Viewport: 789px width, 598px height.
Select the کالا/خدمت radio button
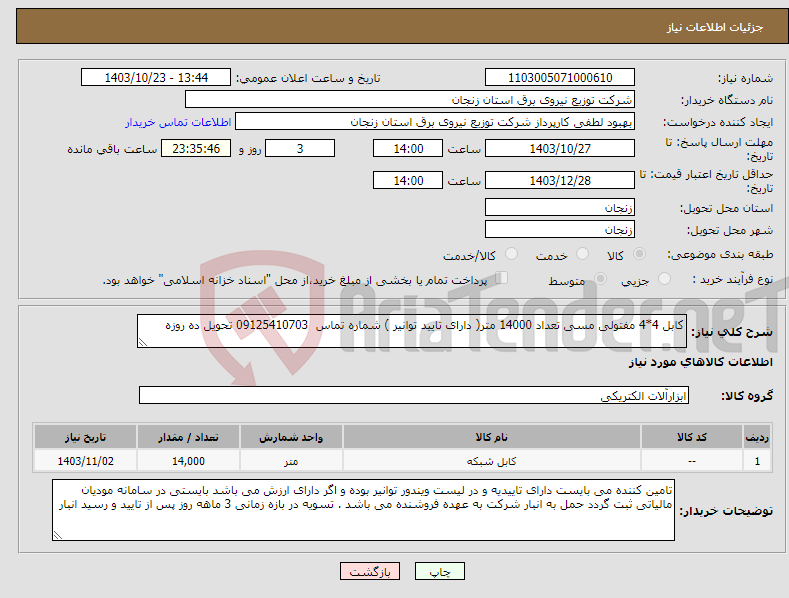(511, 254)
